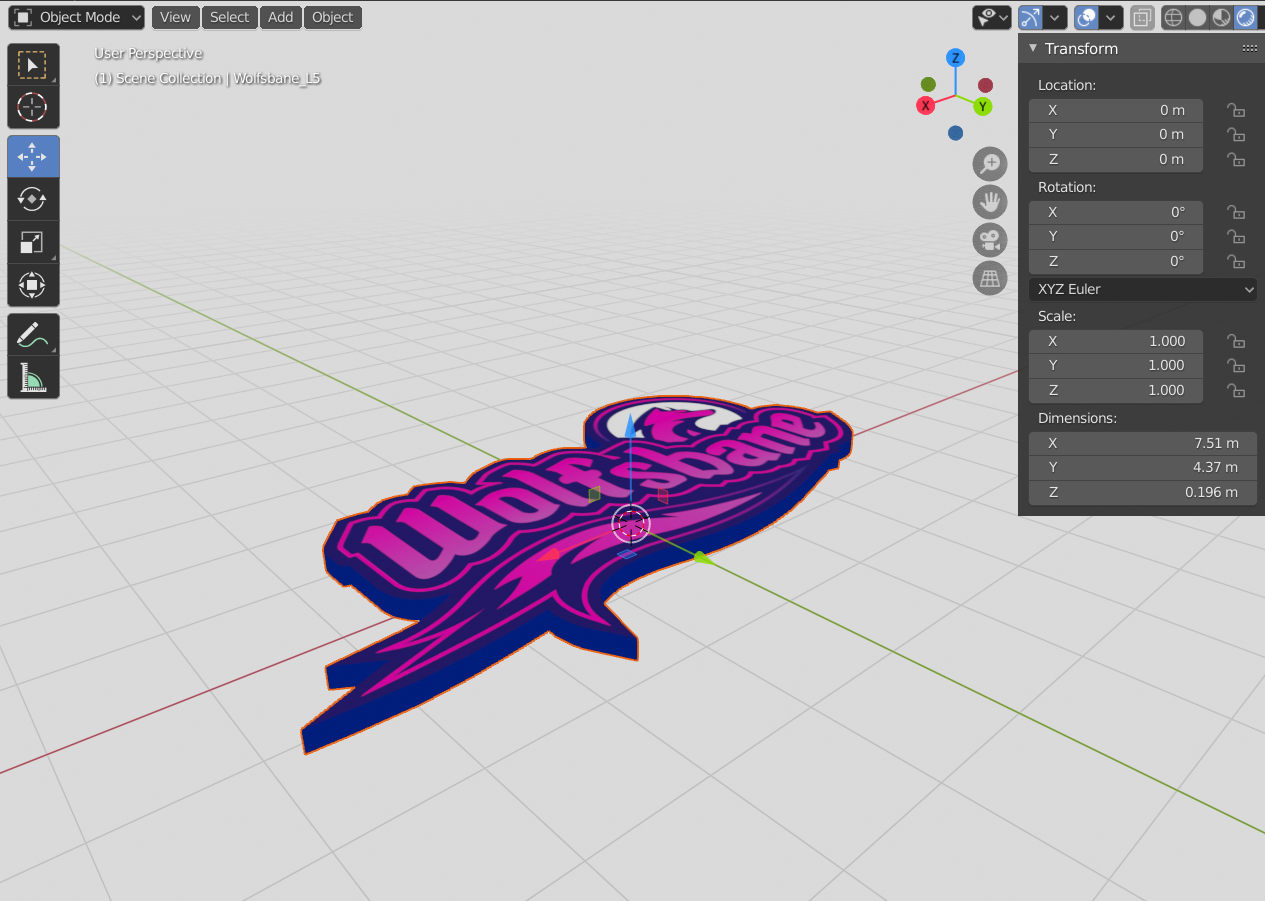Image resolution: width=1265 pixels, height=901 pixels.
Task: Switch to the Rotate tool
Action: (33, 199)
